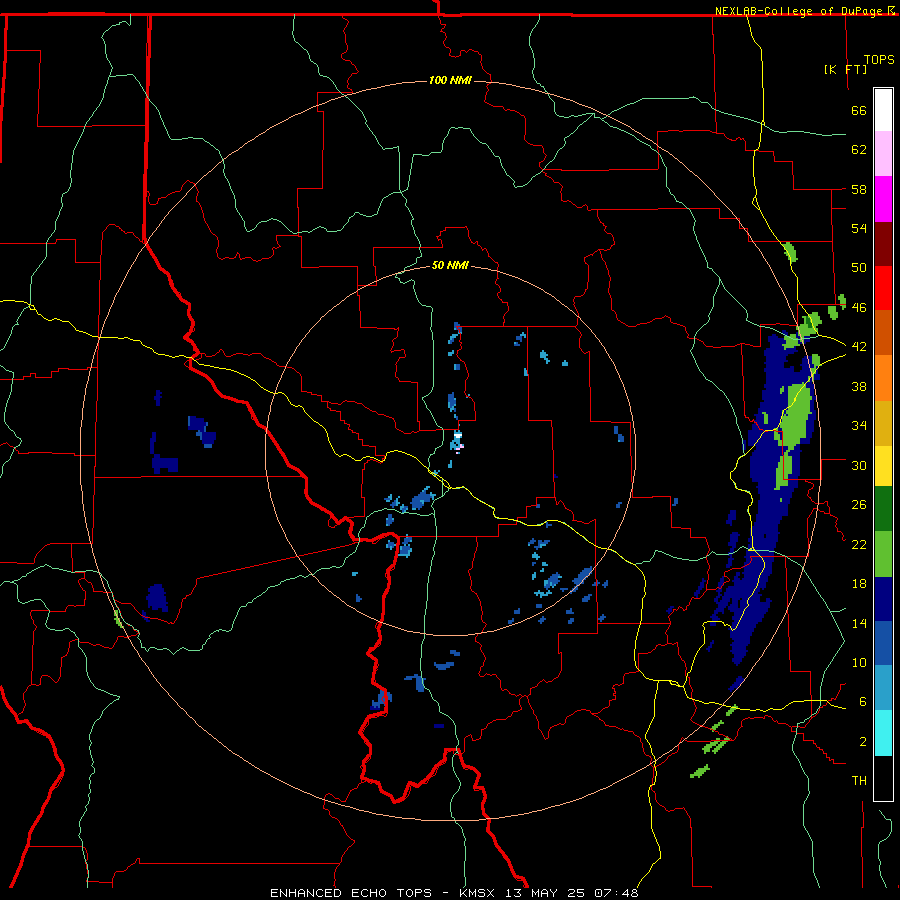Click the 50 value on the legend scale

coord(859,268)
